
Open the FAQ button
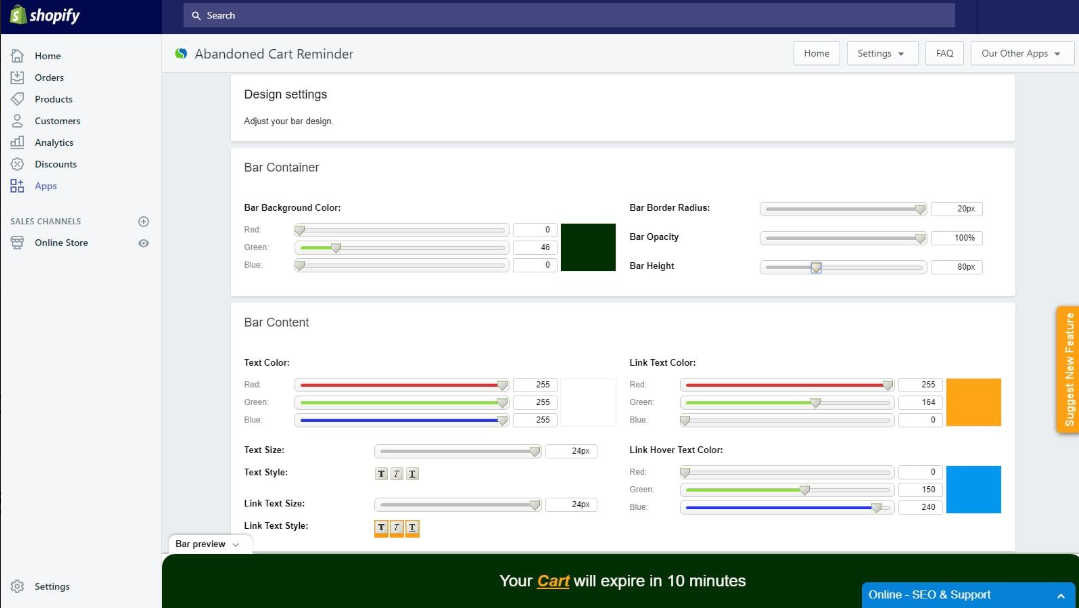tap(944, 54)
